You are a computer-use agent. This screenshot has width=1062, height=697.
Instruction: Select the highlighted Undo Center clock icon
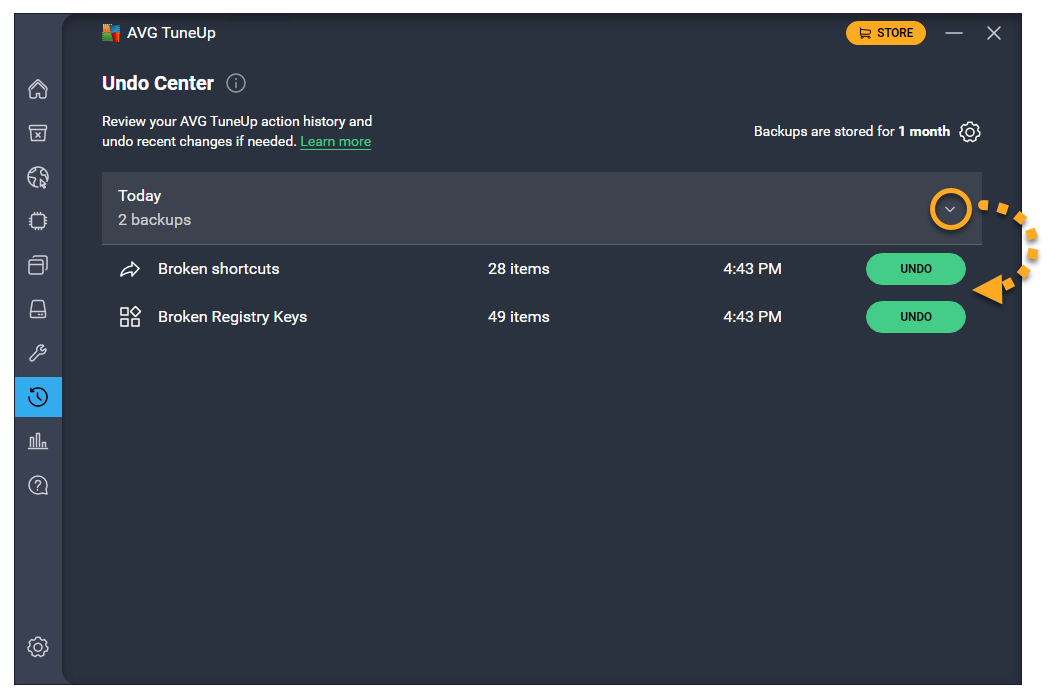point(38,397)
